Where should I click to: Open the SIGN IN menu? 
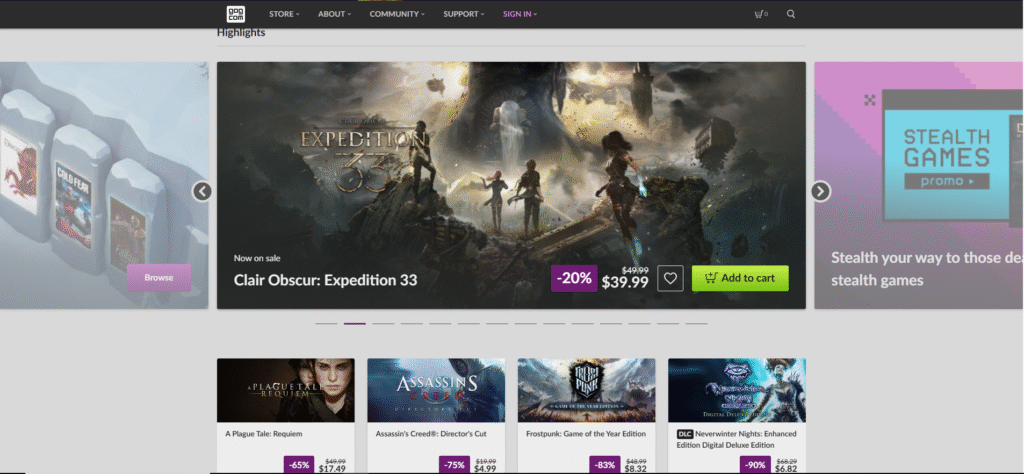[x=520, y=14]
